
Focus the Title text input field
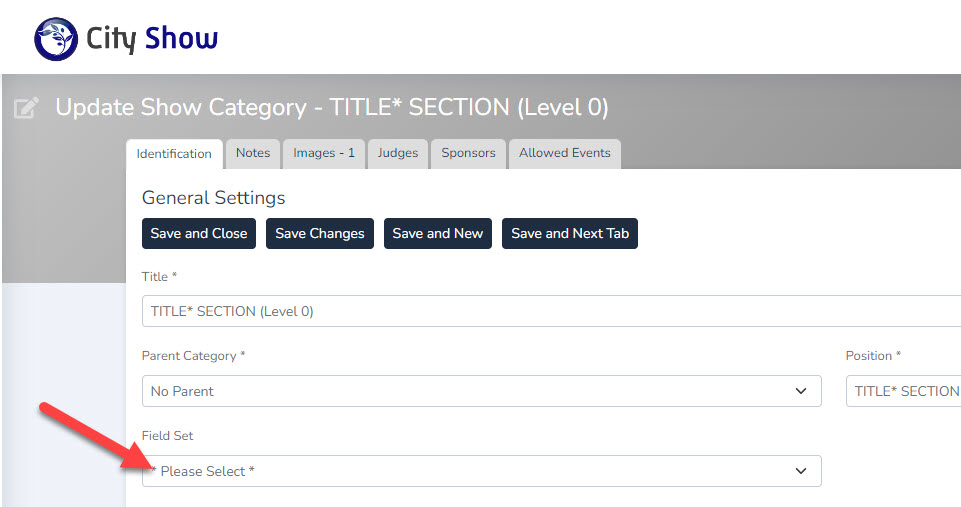pos(550,311)
